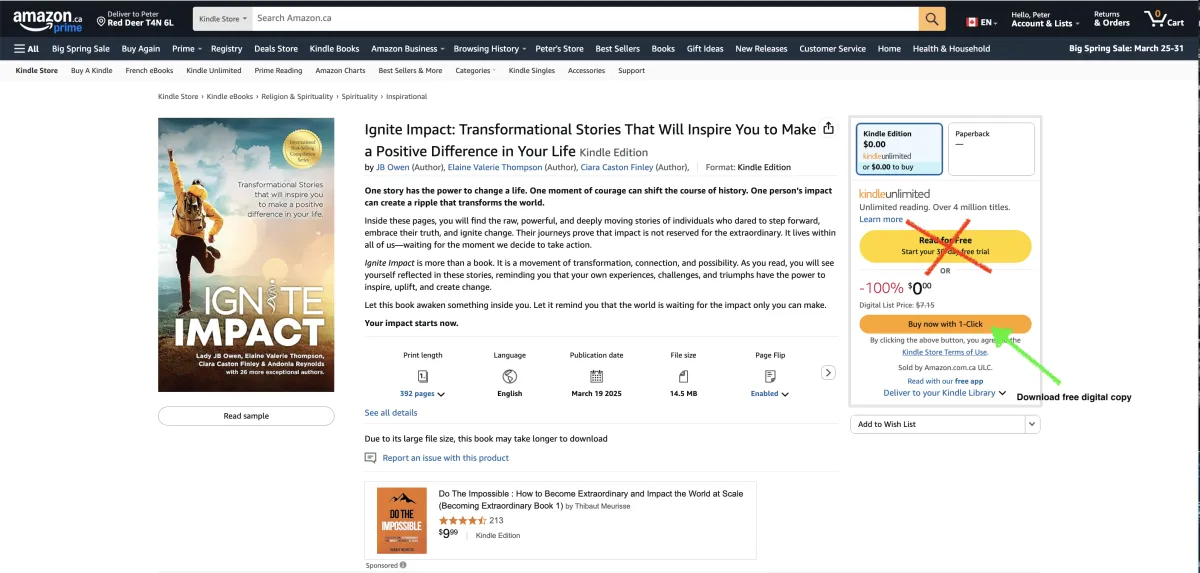The height and width of the screenshot is (573, 1200).
Task: Open Best Sellers nav item
Action: [x=617, y=48]
